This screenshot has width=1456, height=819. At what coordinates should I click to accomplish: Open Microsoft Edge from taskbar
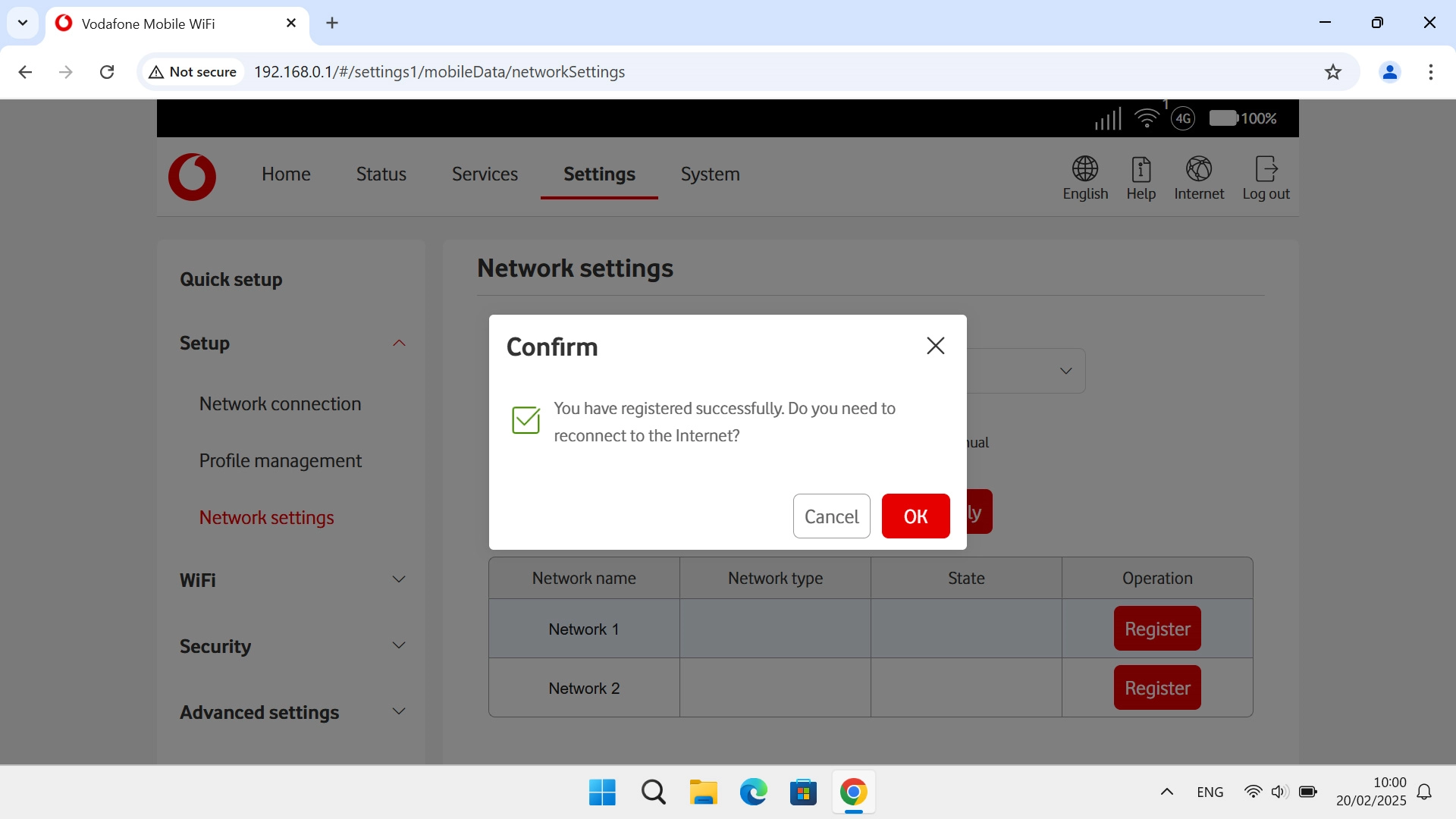coord(753,792)
